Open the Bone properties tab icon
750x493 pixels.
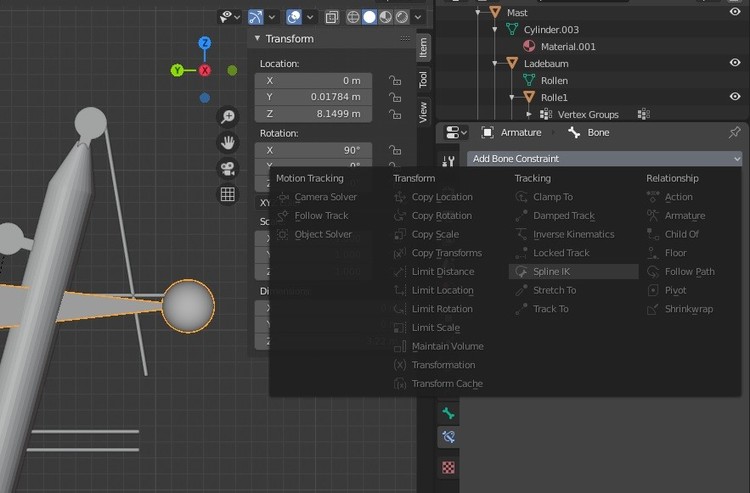[448, 413]
